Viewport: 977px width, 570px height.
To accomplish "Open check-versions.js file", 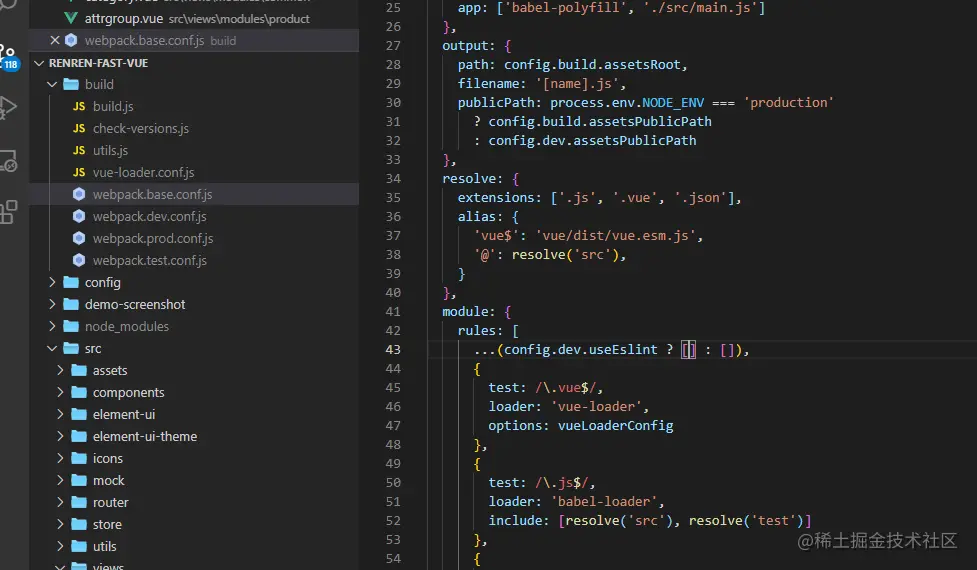I will 141,128.
